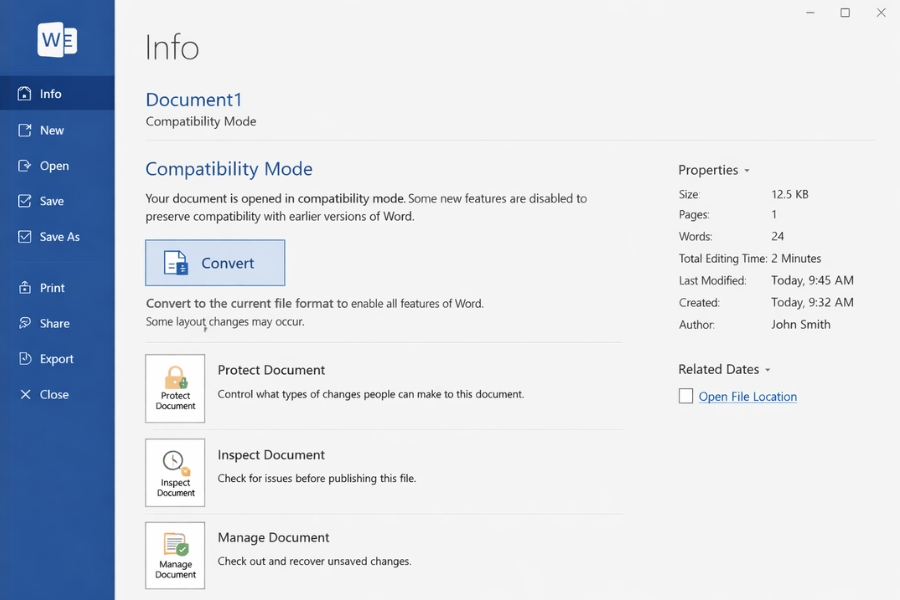
Task: Expand the Properties dropdown arrow
Action: click(747, 171)
